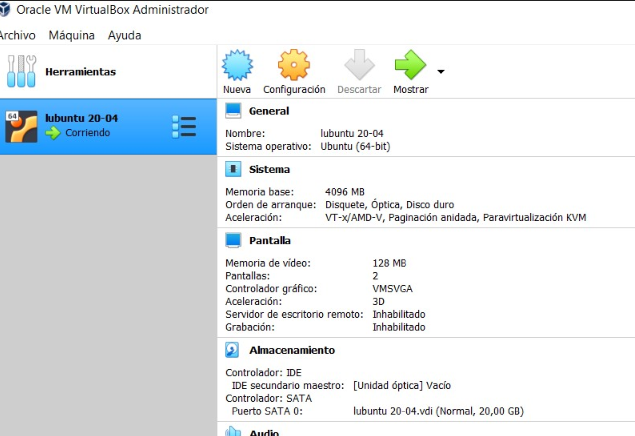This screenshot has height=436, width=635.
Task: Click the lubuntu 20-04.vdi disk entry
Action: point(438,411)
